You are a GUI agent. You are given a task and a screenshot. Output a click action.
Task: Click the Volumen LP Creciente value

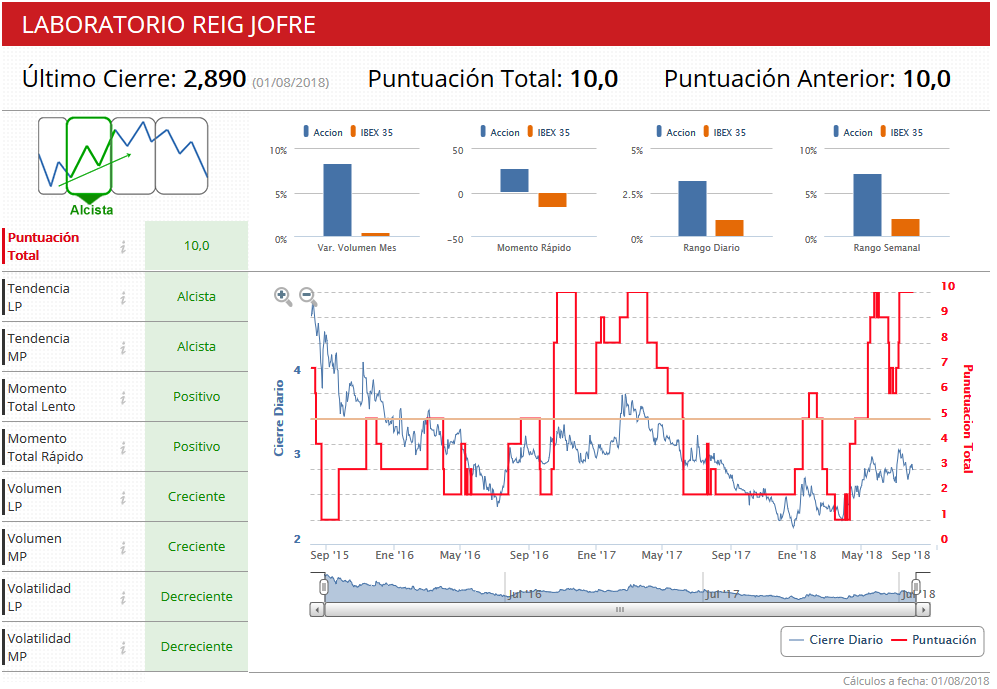coord(196,497)
